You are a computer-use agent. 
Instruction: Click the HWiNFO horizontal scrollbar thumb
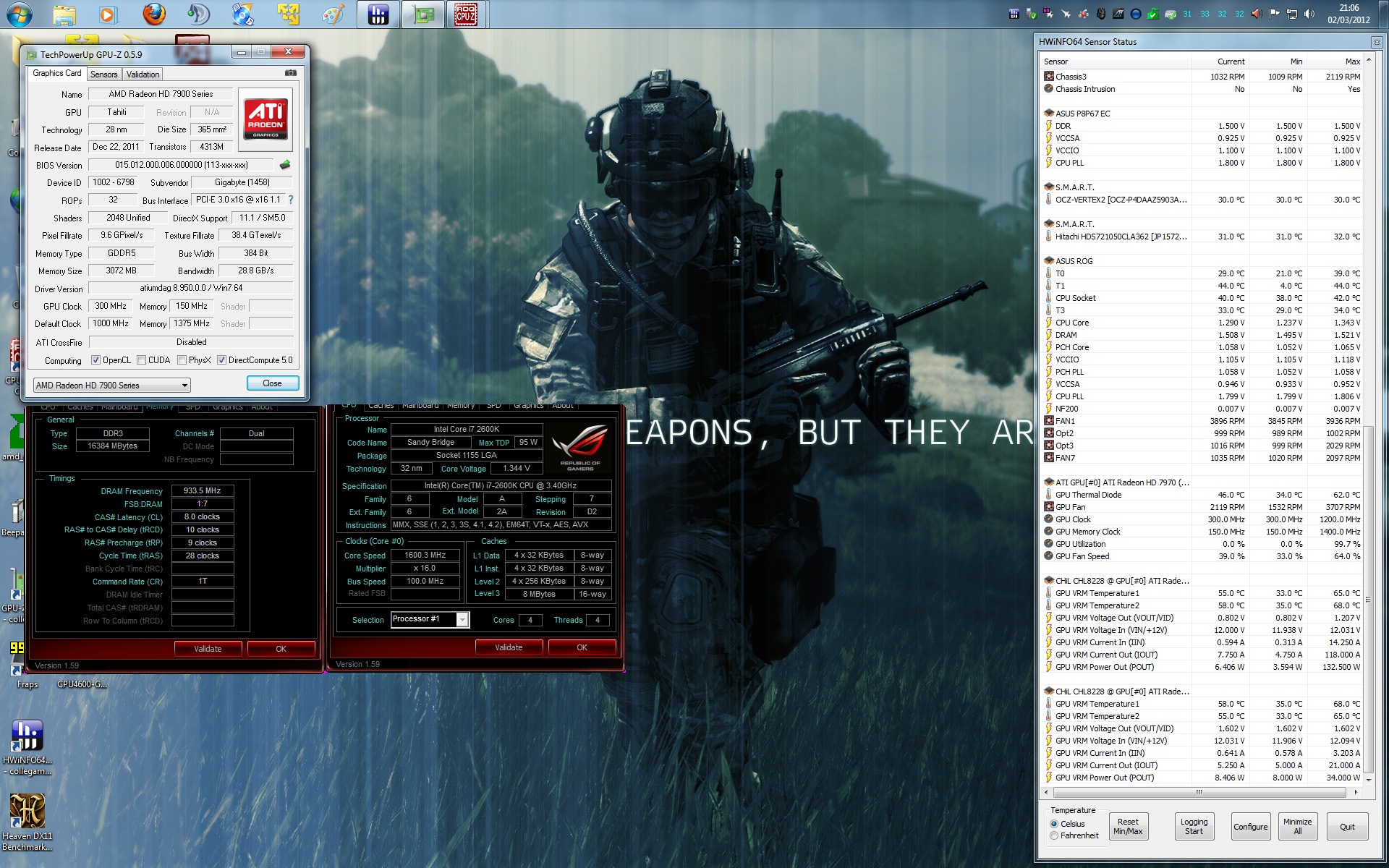1198,792
